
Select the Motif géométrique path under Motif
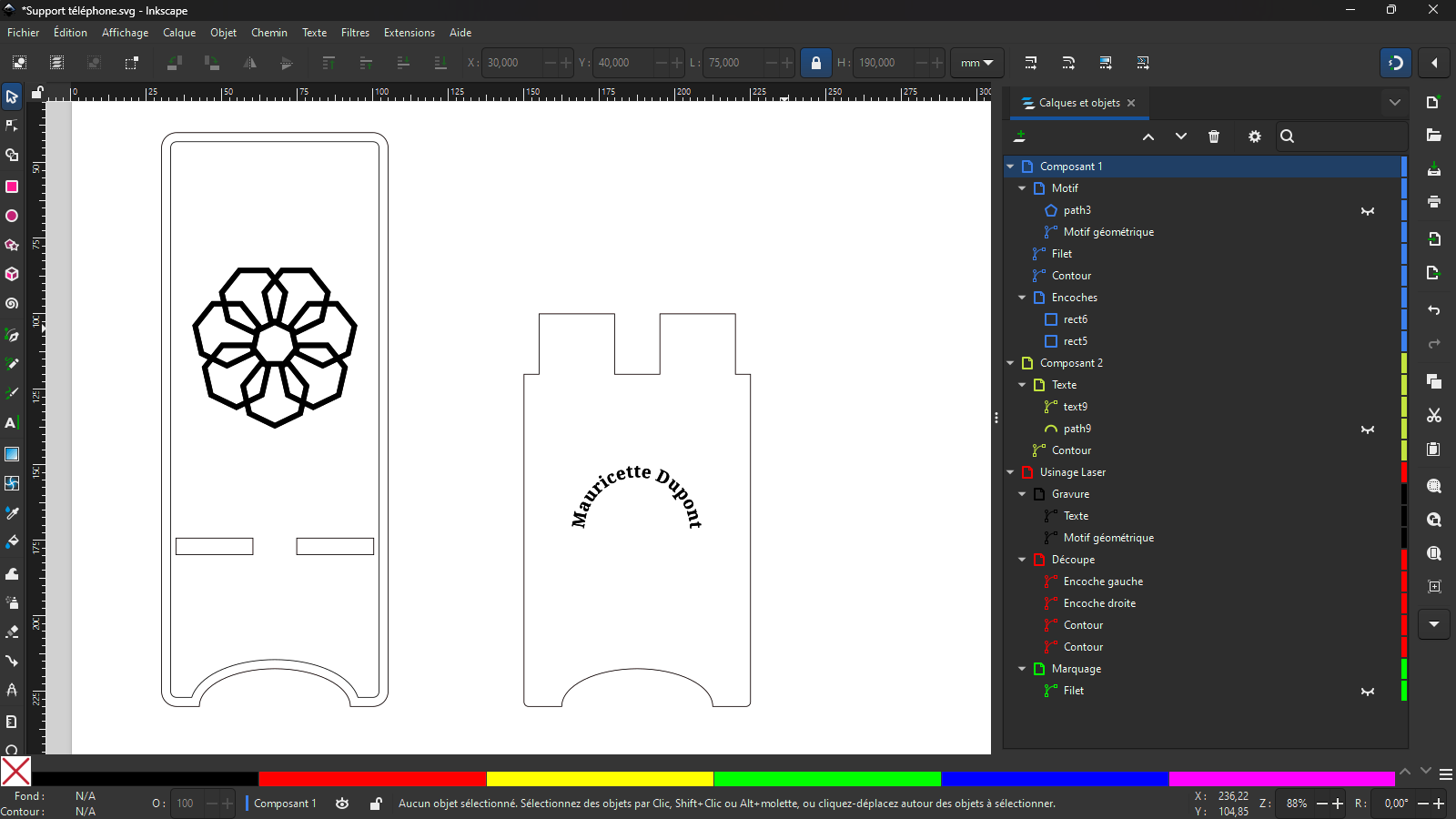pyautogui.click(x=1108, y=232)
